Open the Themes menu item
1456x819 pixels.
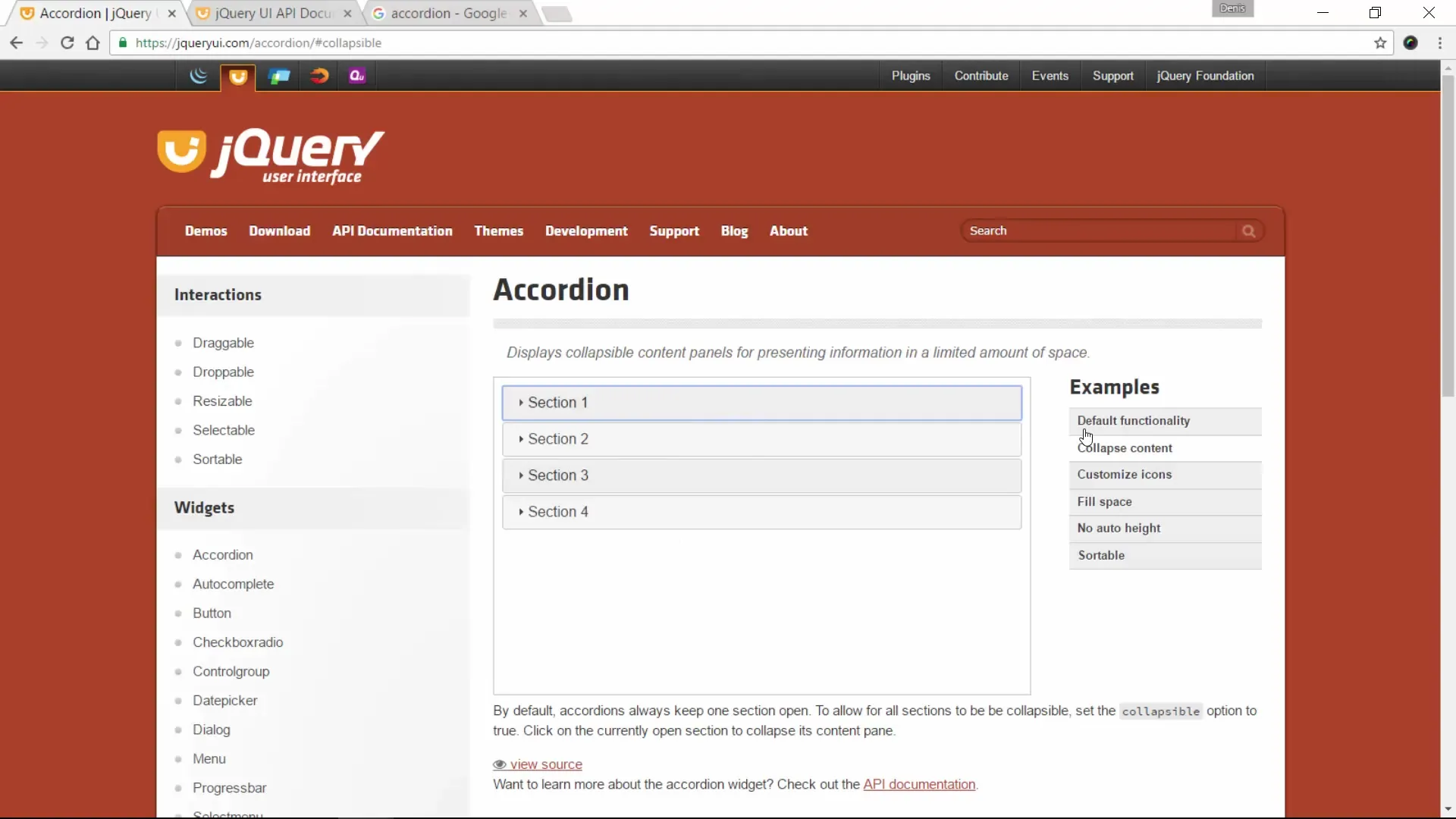tap(499, 231)
